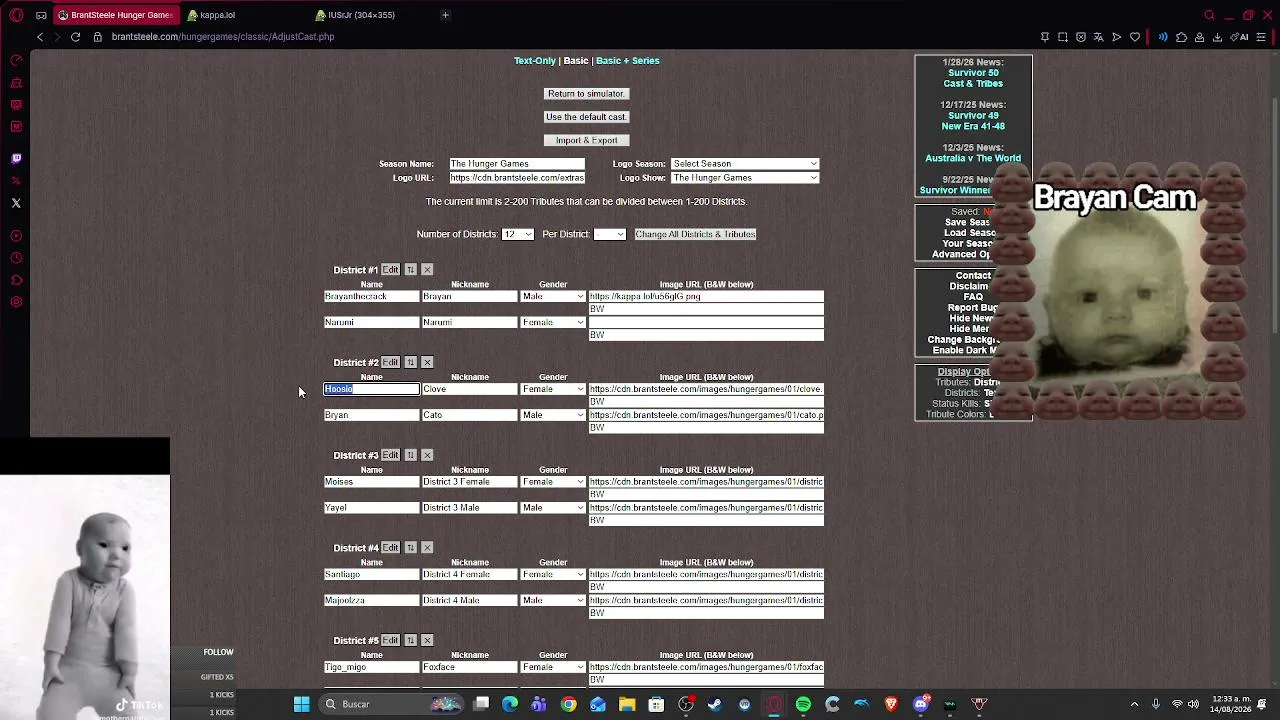The height and width of the screenshot is (720, 1280).
Task: Select the Basic + Series view link
Action: pyautogui.click(x=628, y=61)
